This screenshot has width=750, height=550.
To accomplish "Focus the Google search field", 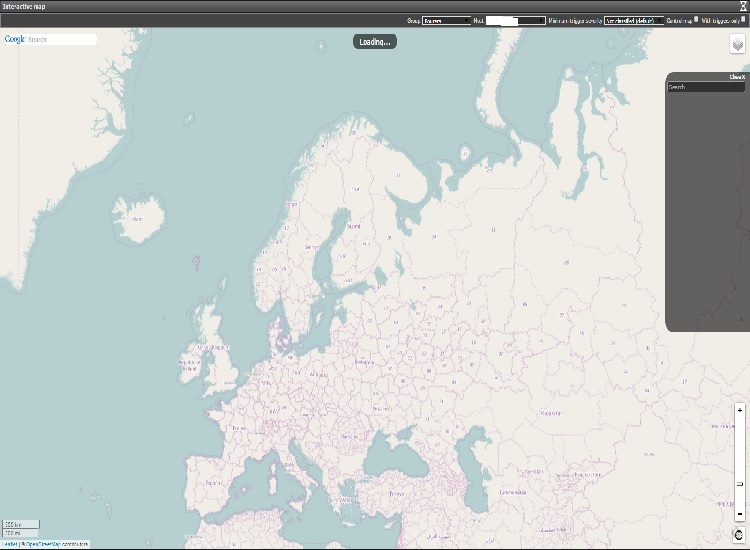I will click(61, 40).
